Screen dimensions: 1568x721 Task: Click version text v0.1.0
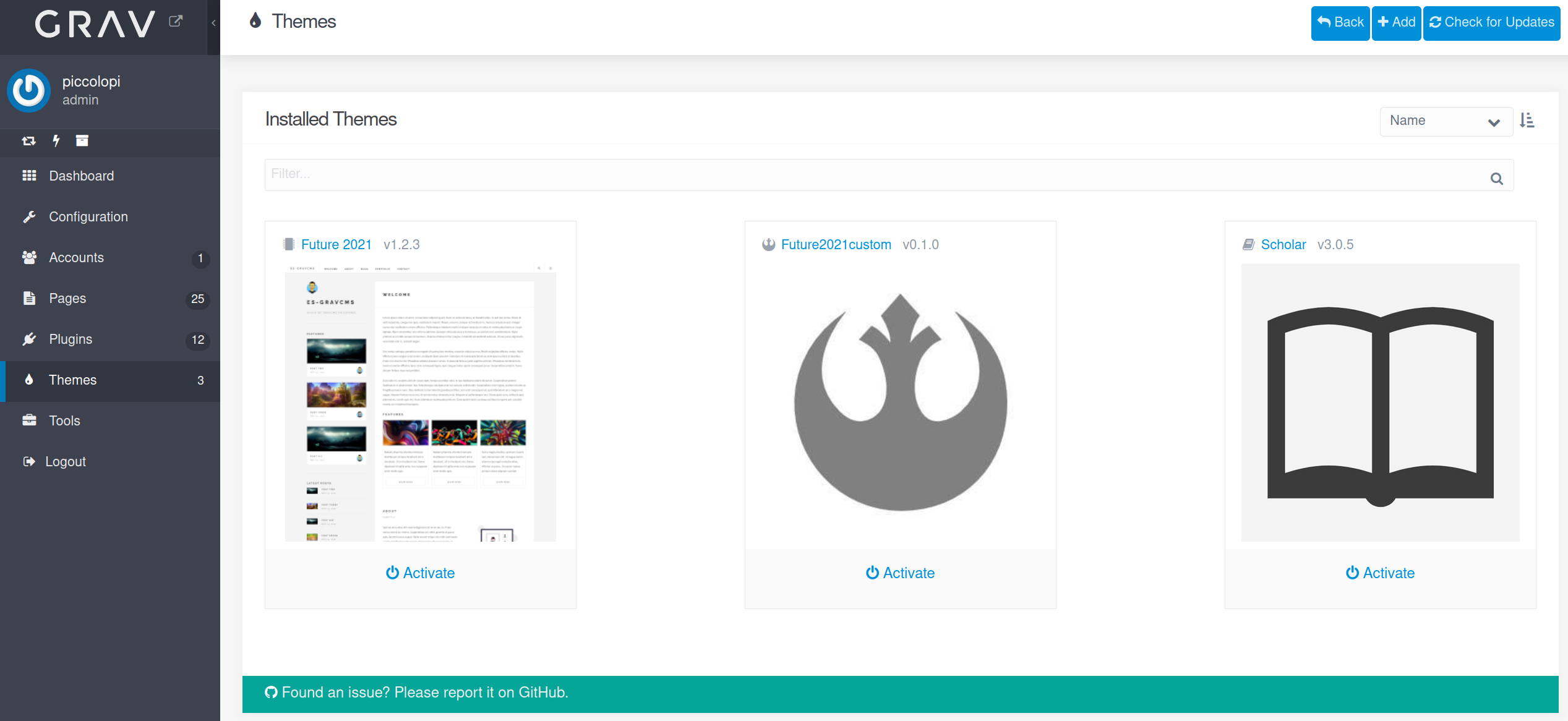click(x=920, y=245)
